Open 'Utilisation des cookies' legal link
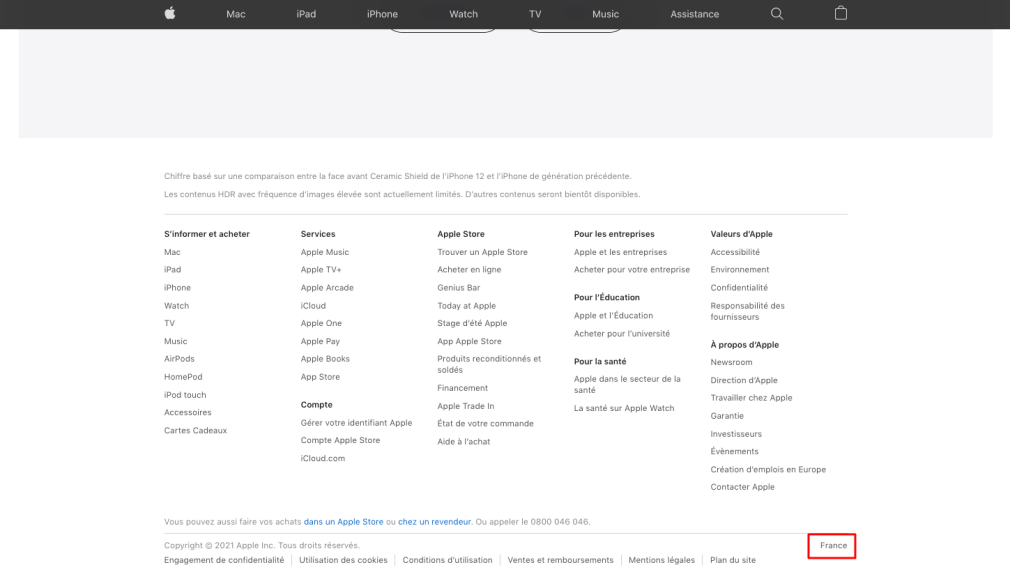1010x581 pixels. coord(343,560)
